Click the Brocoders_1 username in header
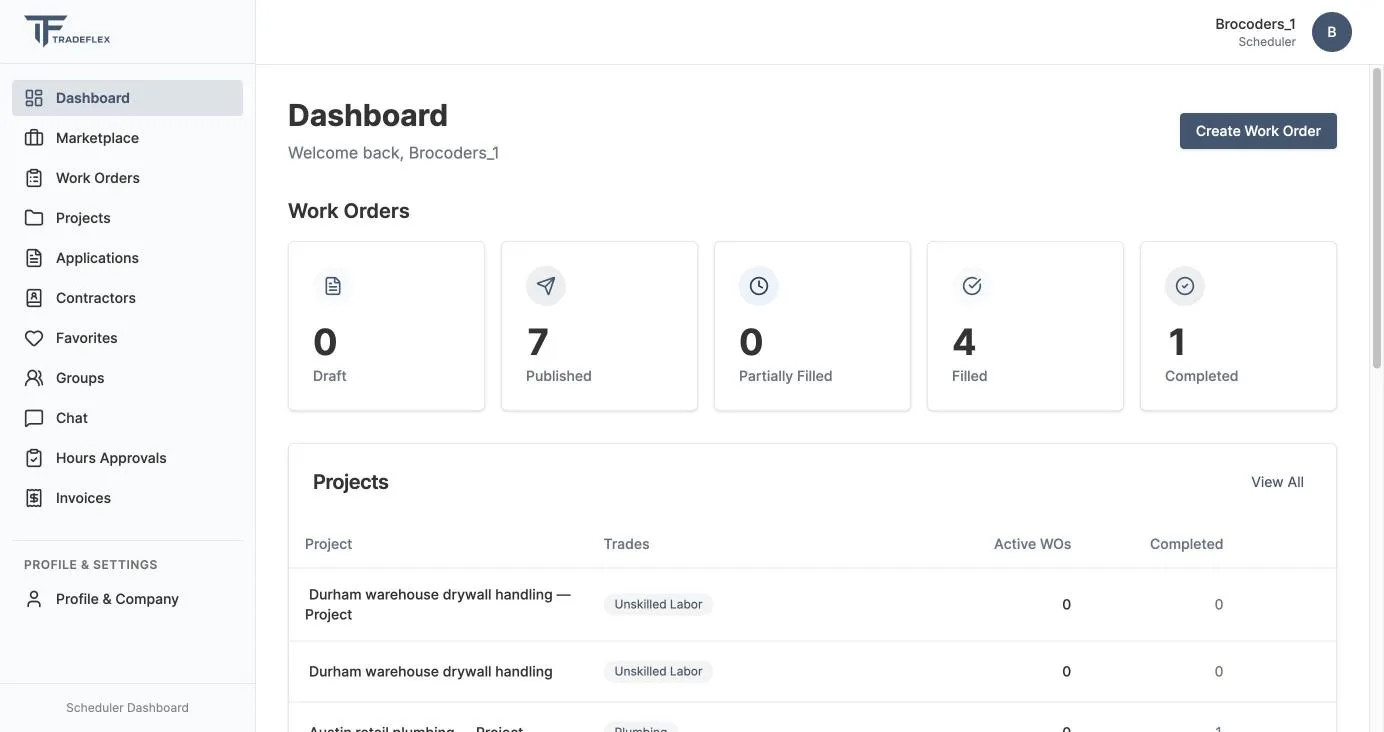 [x=1255, y=24]
